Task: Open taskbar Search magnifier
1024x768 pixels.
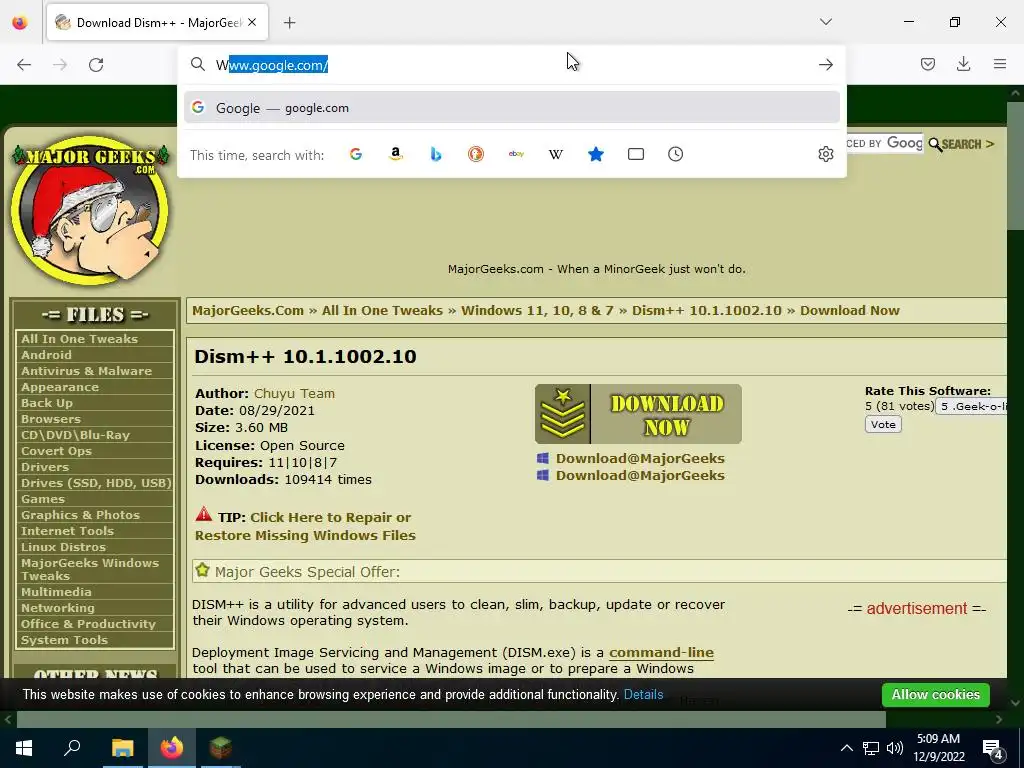Action: (72, 748)
